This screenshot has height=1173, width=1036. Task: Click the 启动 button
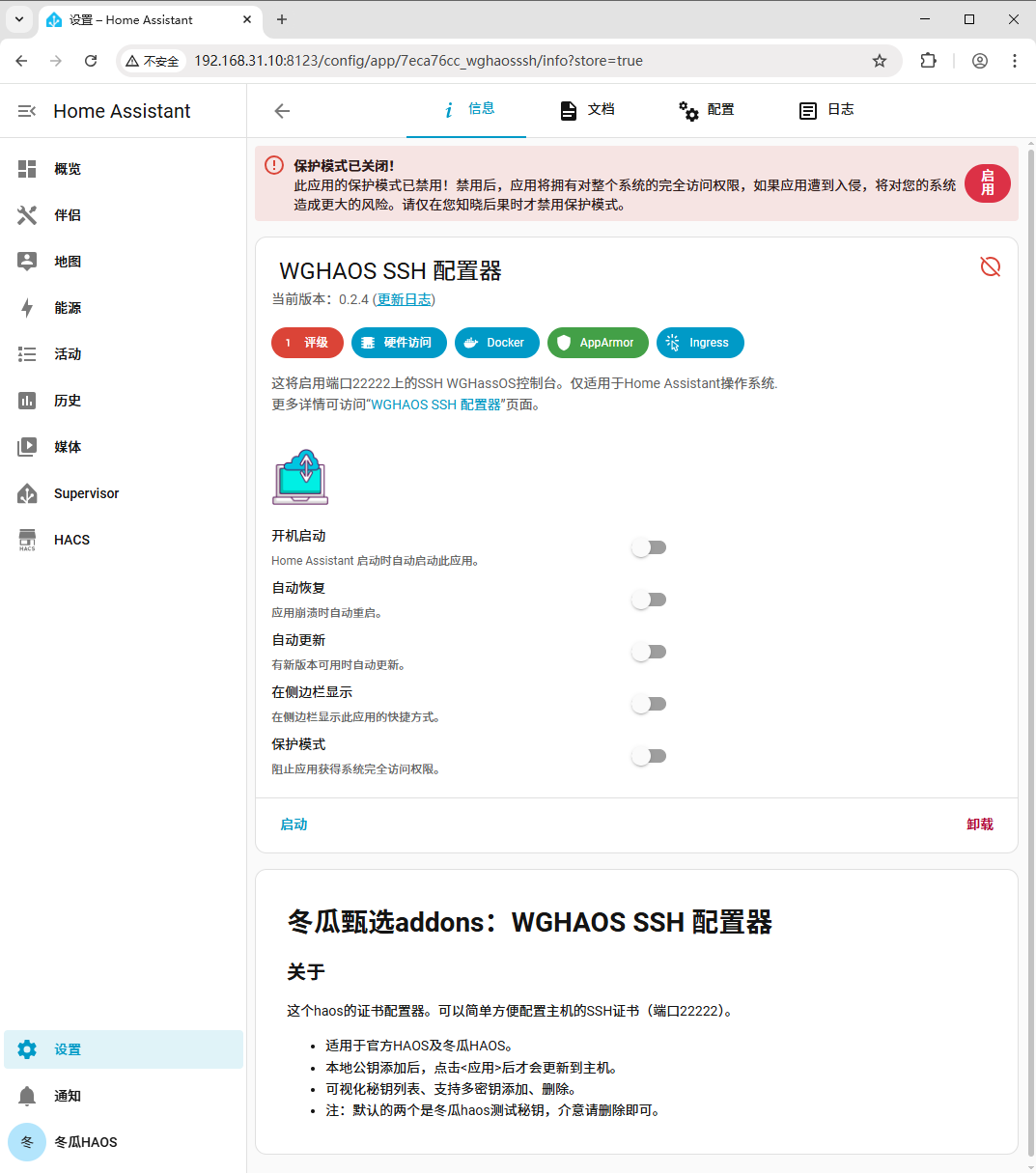pyautogui.click(x=294, y=824)
